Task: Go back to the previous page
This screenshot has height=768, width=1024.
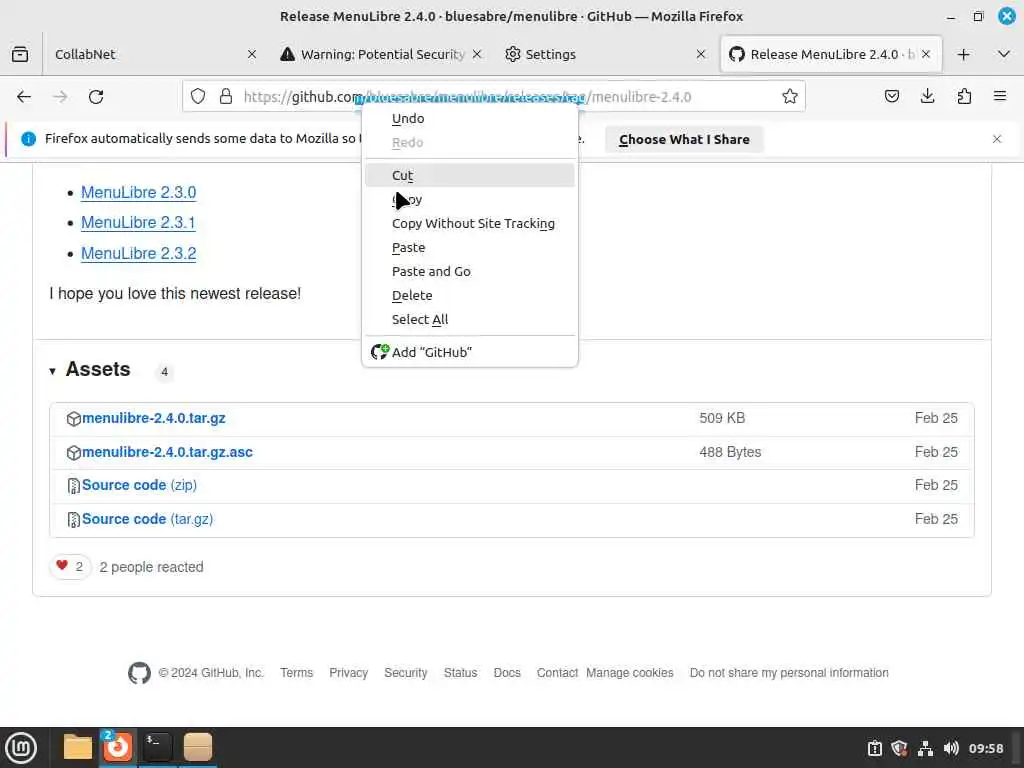Action: (x=24, y=97)
